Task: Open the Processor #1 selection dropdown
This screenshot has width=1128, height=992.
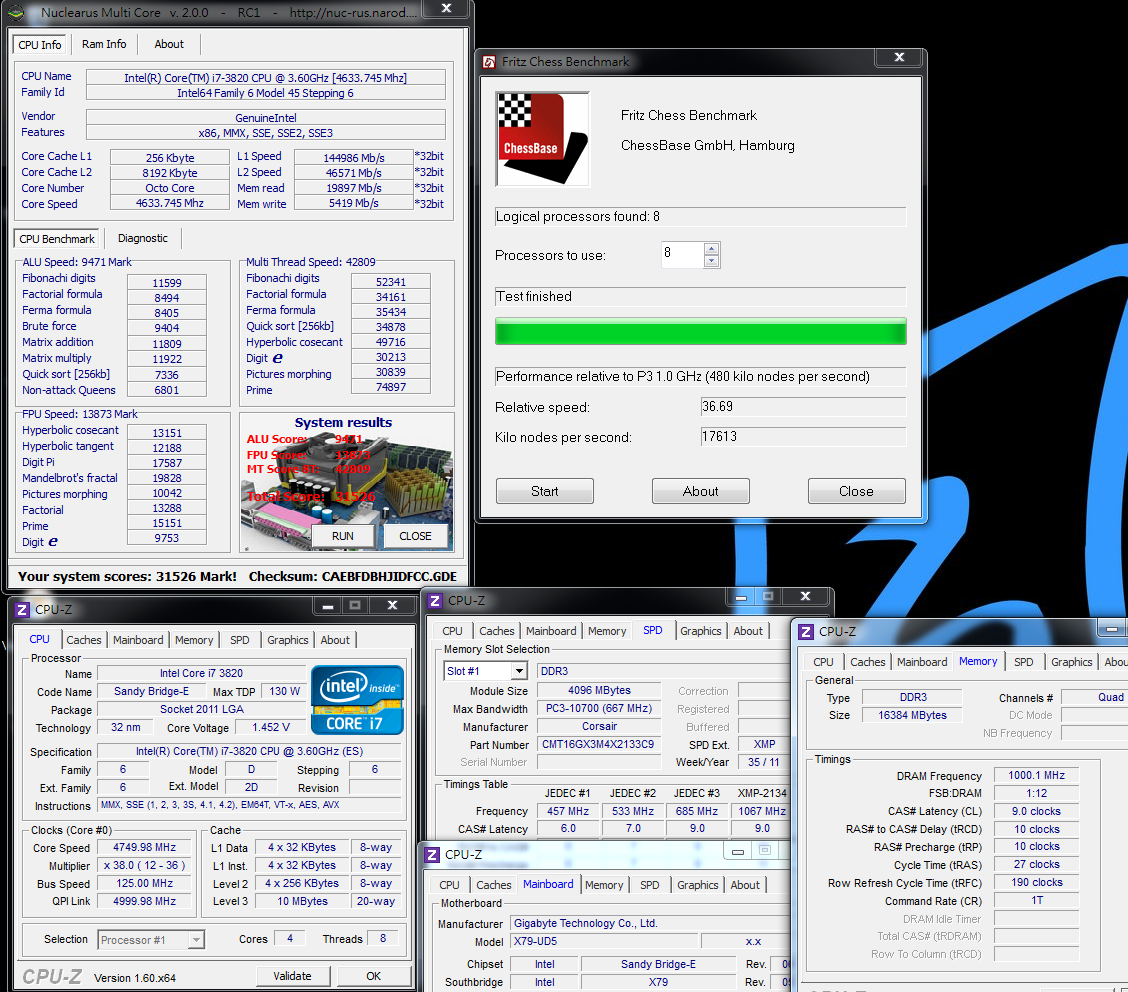Action: [196, 939]
